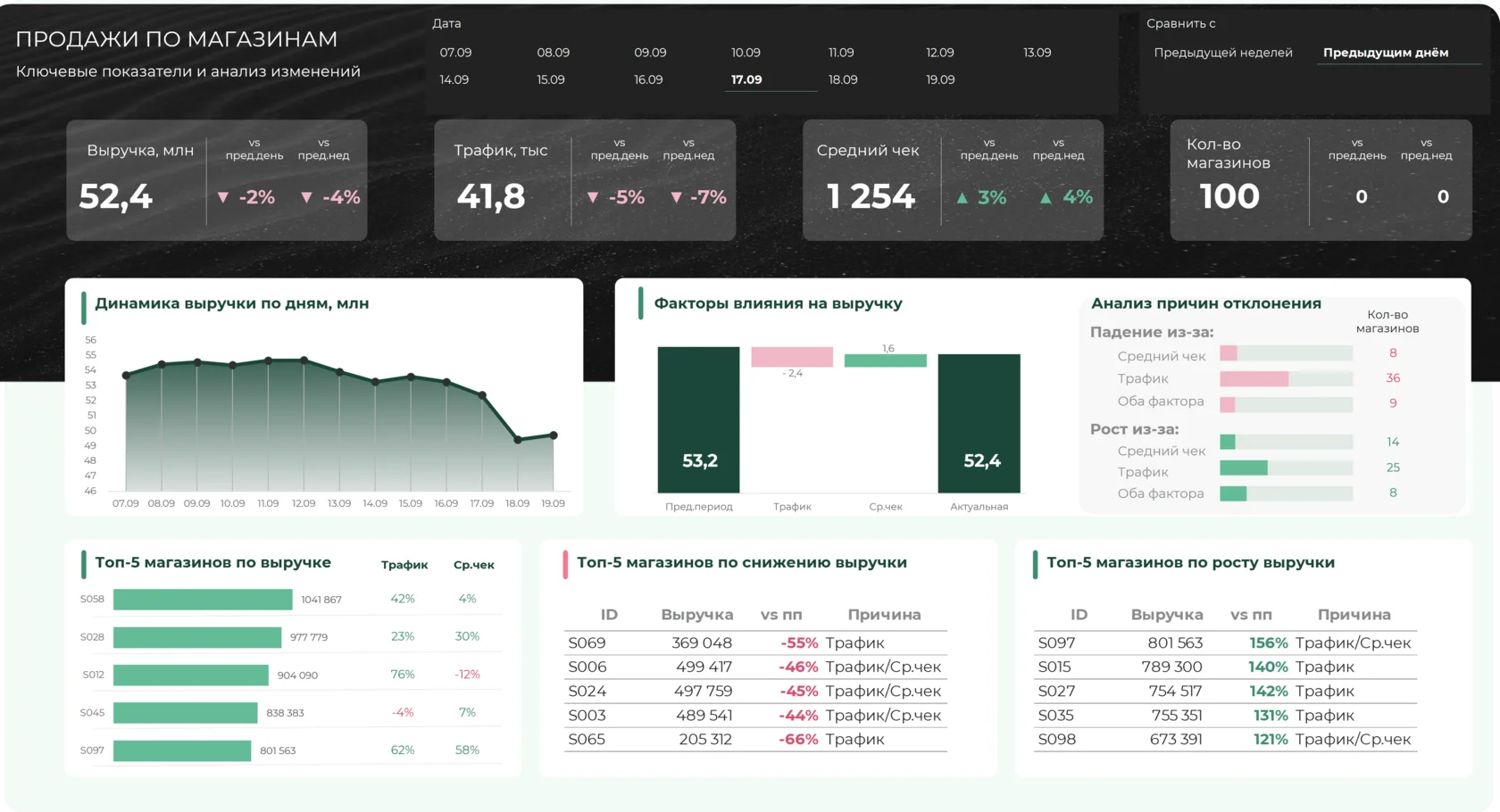Choose 10.09 in the Дата filter

pos(746,53)
